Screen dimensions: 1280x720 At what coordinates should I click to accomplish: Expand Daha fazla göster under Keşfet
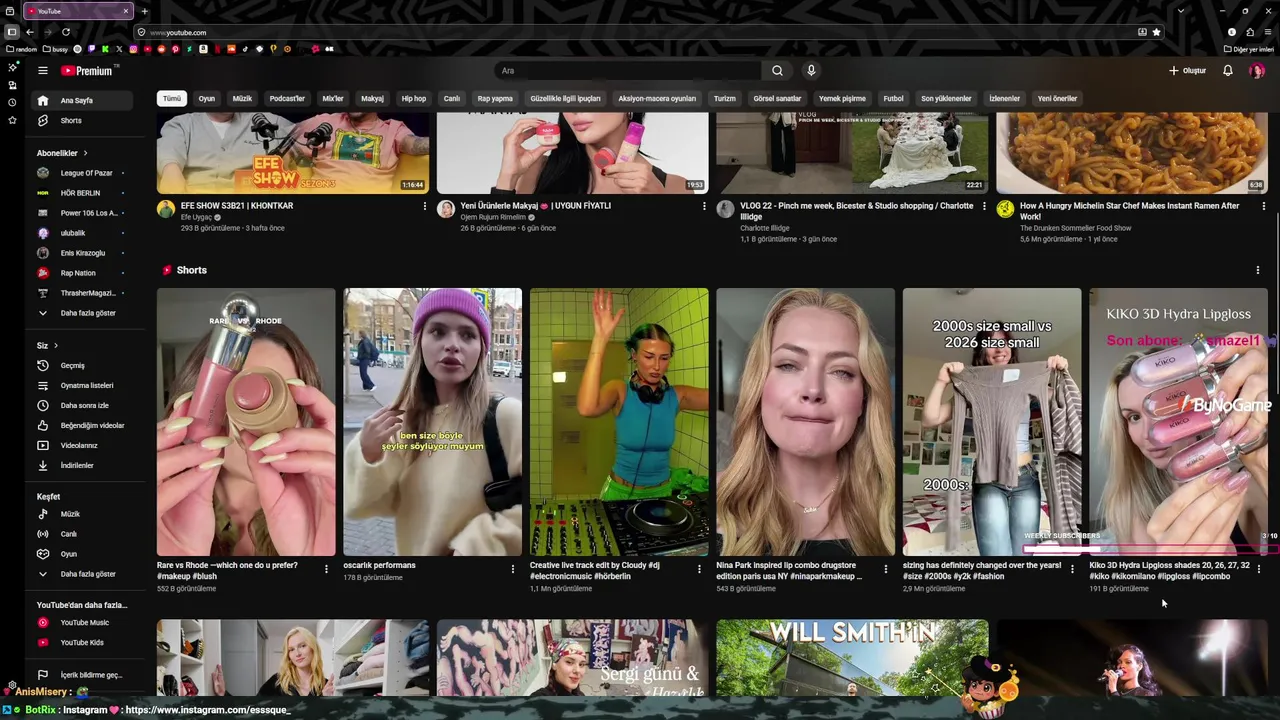coord(84,574)
